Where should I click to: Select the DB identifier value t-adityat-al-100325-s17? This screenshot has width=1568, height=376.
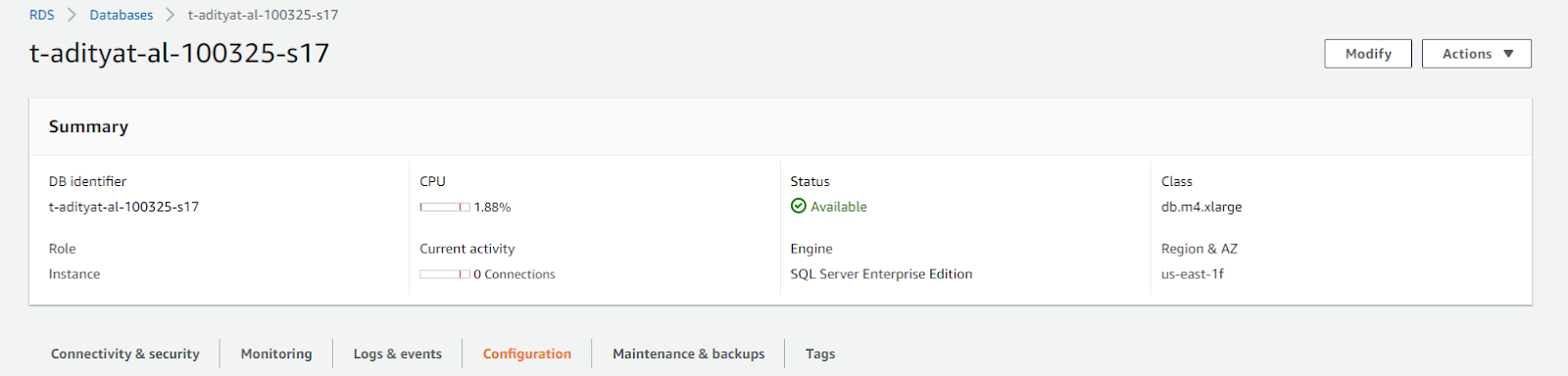coord(123,207)
